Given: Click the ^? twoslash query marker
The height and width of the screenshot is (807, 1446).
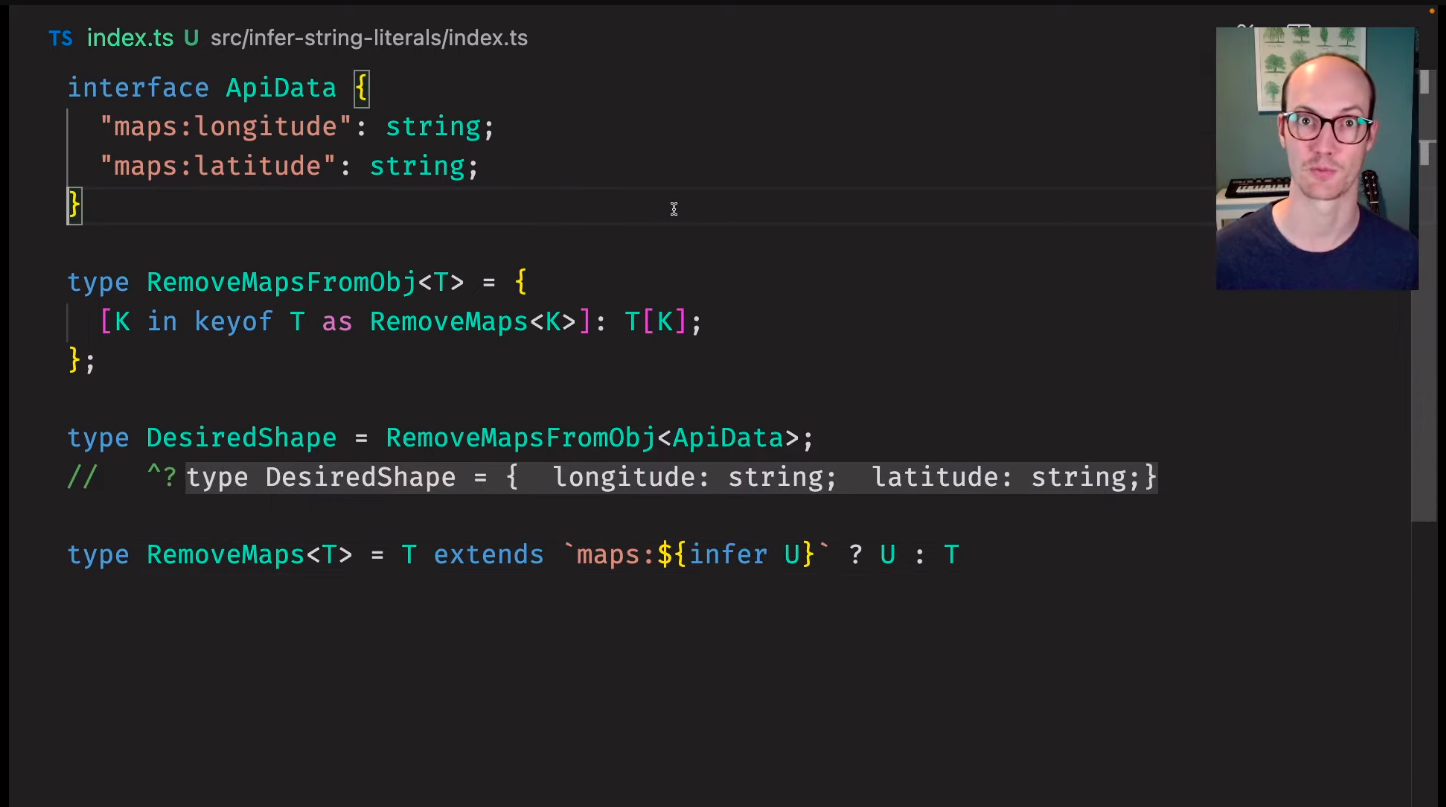Looking at the screenshot, I should [160, 478].
